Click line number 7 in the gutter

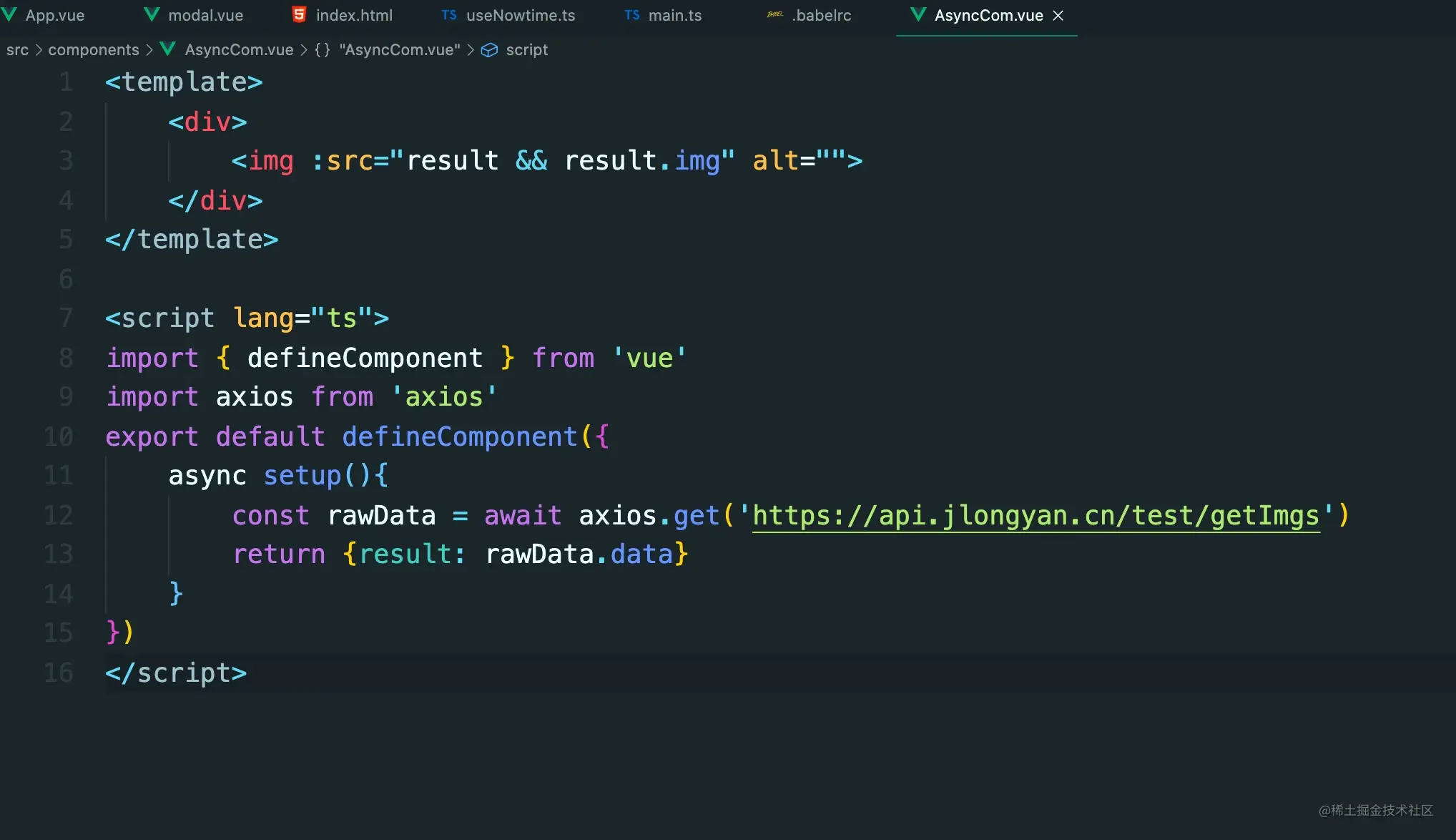pos(66,318)
